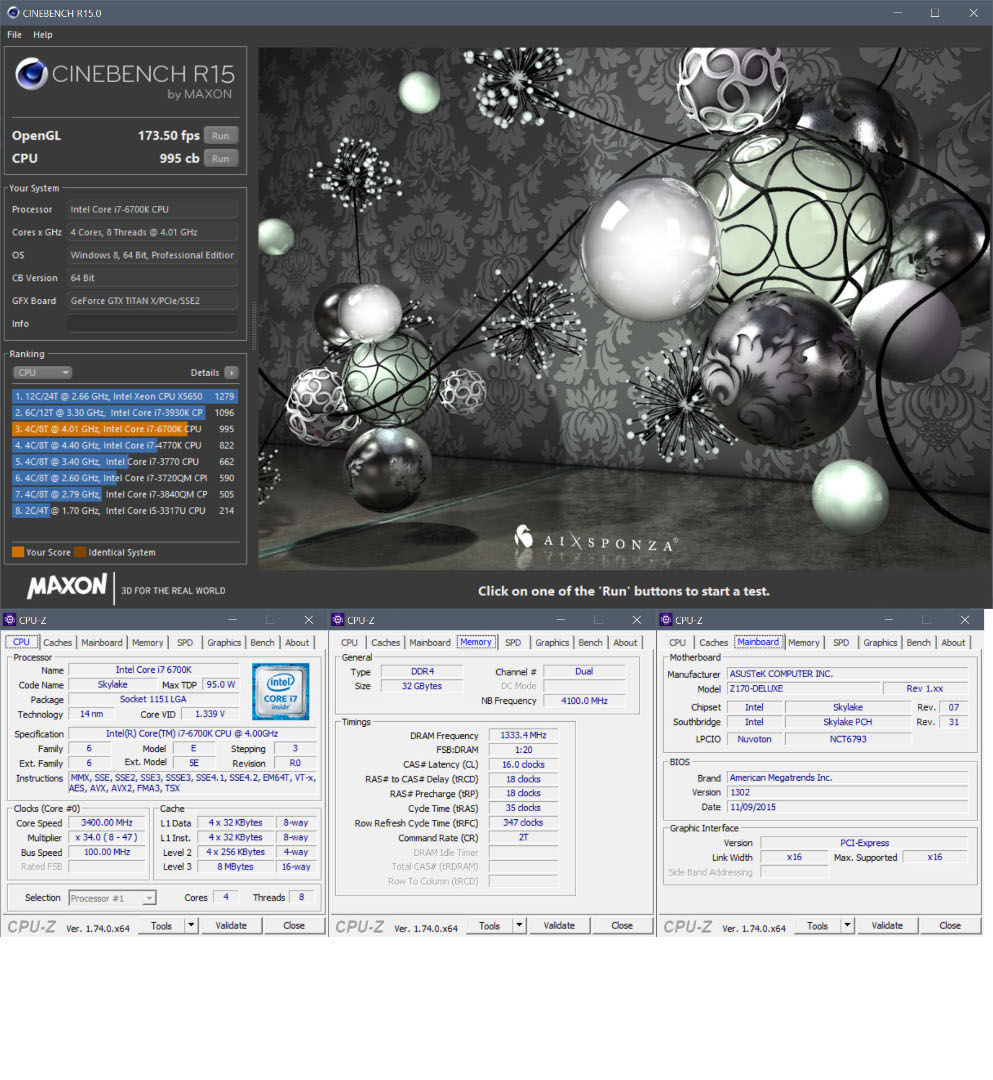Open the File menu in Cinebench
The height and width of the screenshot is (1080, 993).
point(14,34)
